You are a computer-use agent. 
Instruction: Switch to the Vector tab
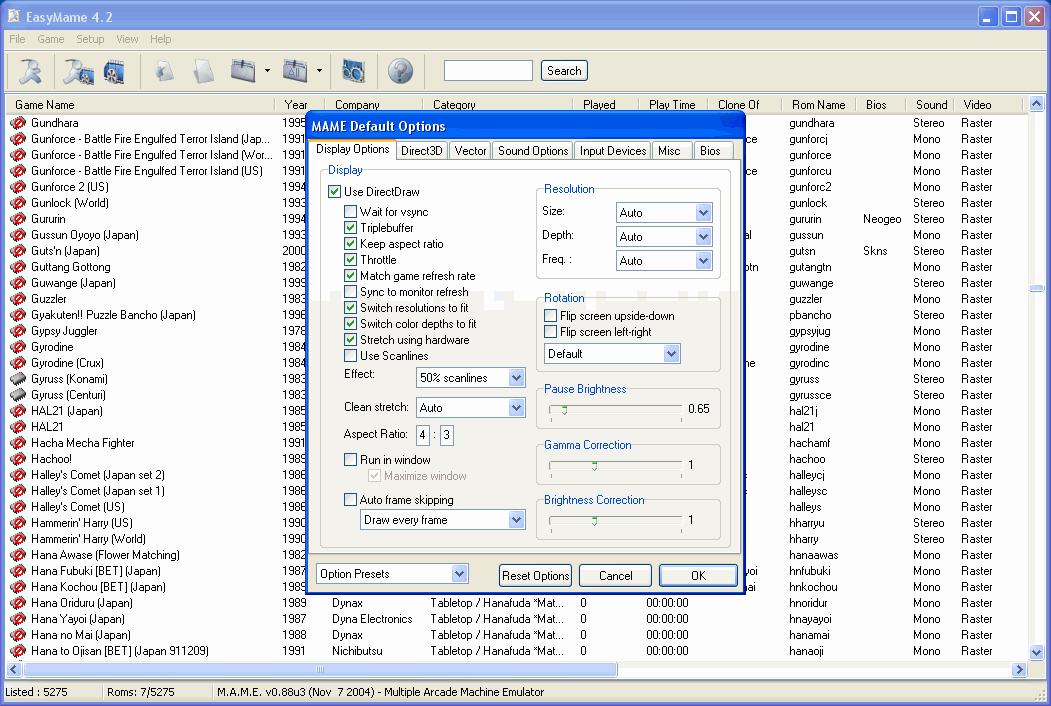click(471, 151)
